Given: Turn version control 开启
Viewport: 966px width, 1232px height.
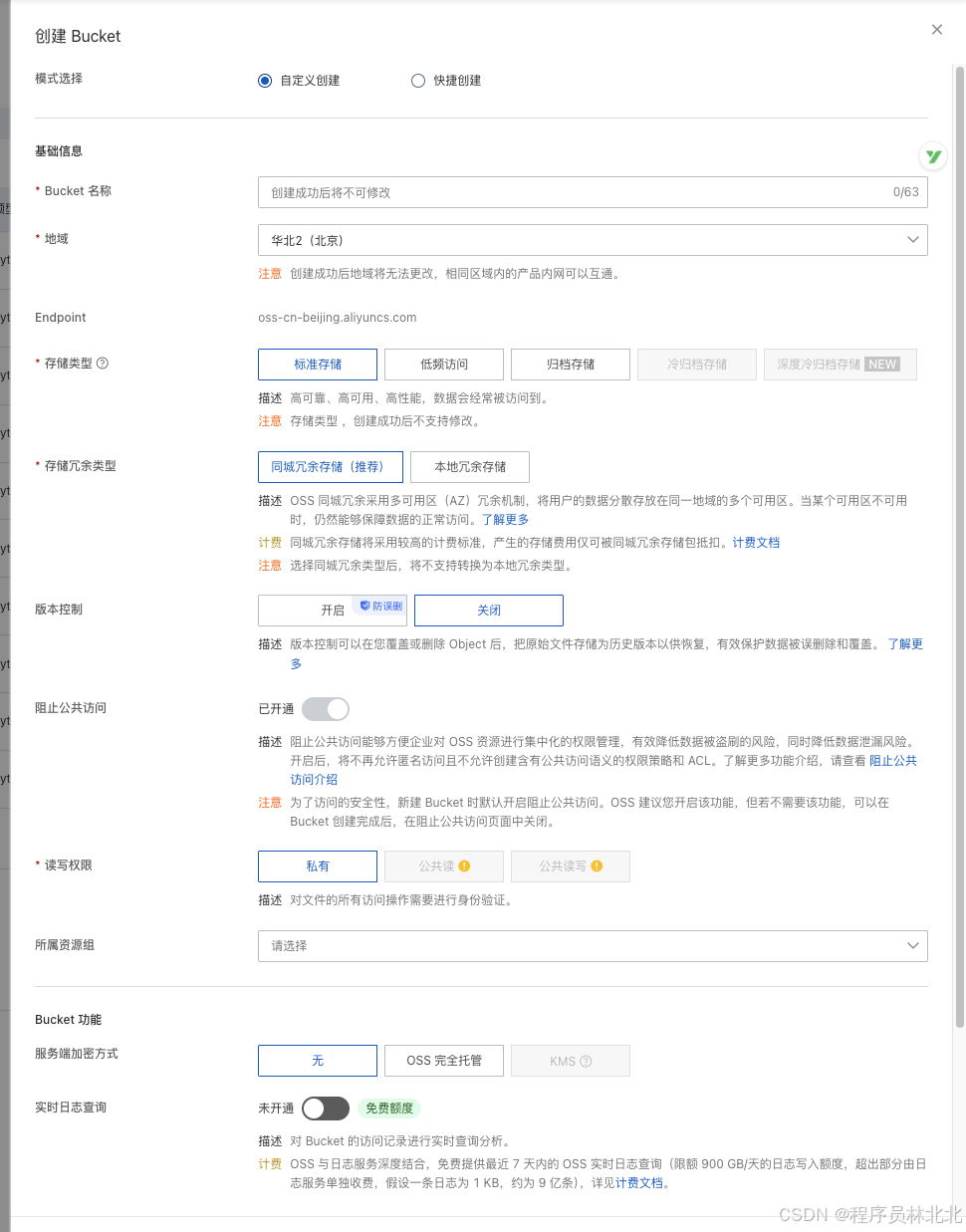Looking at the screenshot, I should click(333, 611).
